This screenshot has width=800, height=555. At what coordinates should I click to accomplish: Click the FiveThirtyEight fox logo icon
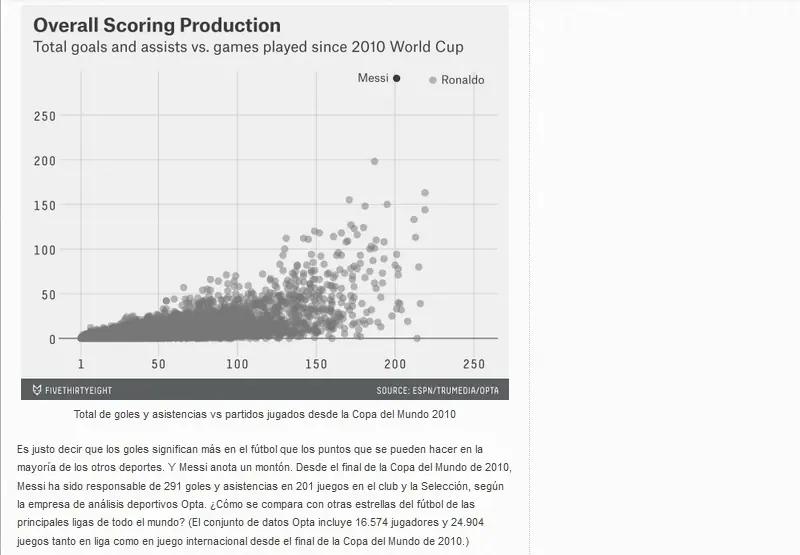coord(37,390)
